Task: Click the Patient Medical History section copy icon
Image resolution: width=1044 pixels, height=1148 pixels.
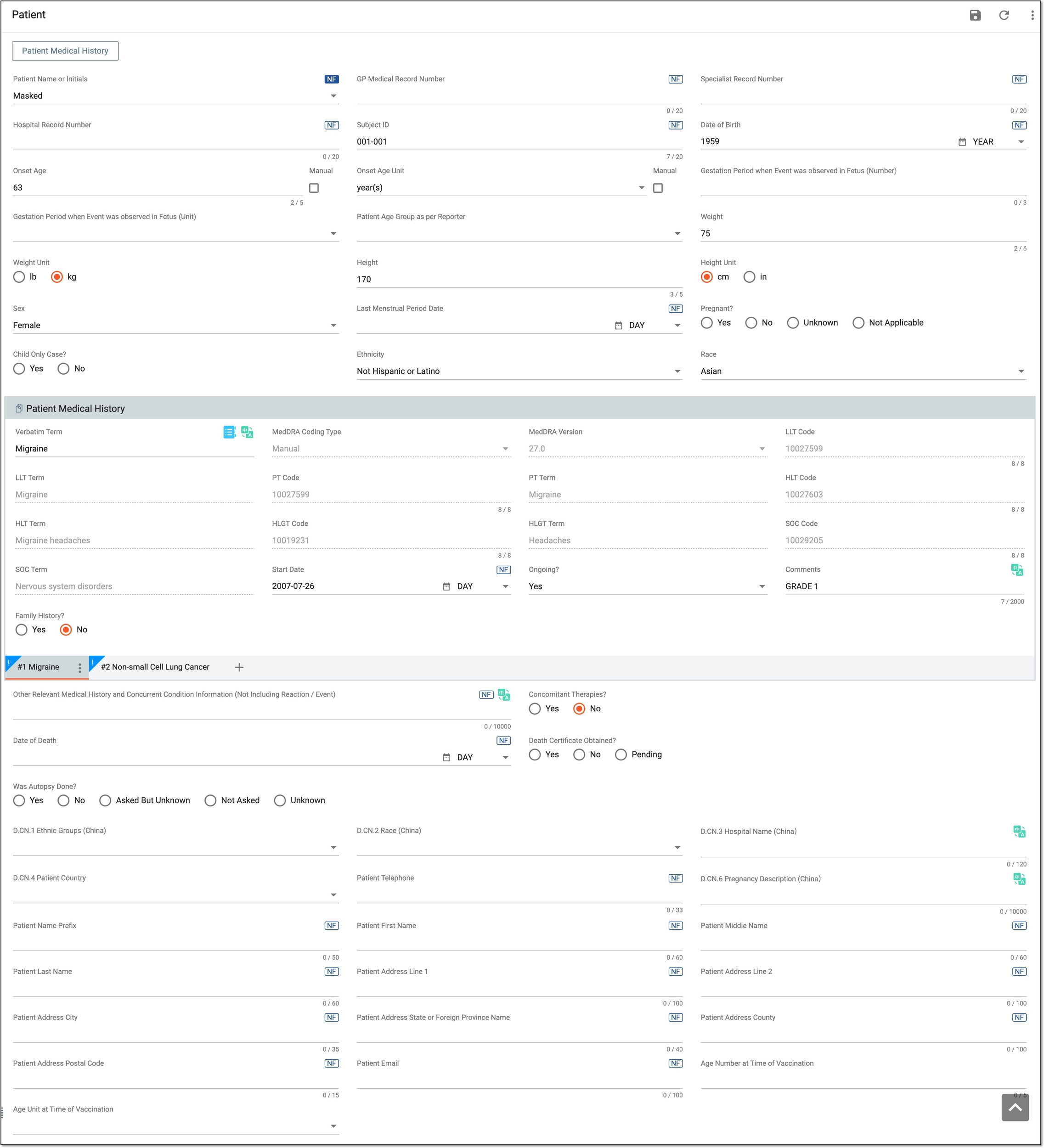Action: click(x=19, y=409)
